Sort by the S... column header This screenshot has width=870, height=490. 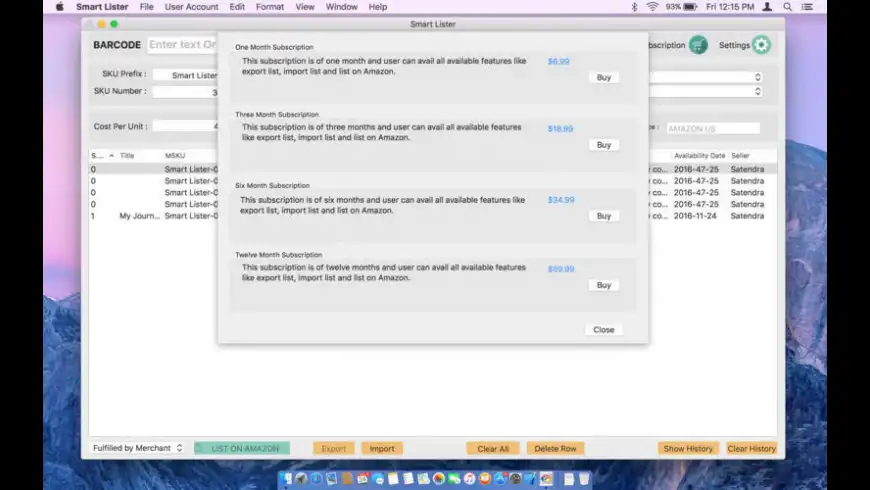click(103, 155)
